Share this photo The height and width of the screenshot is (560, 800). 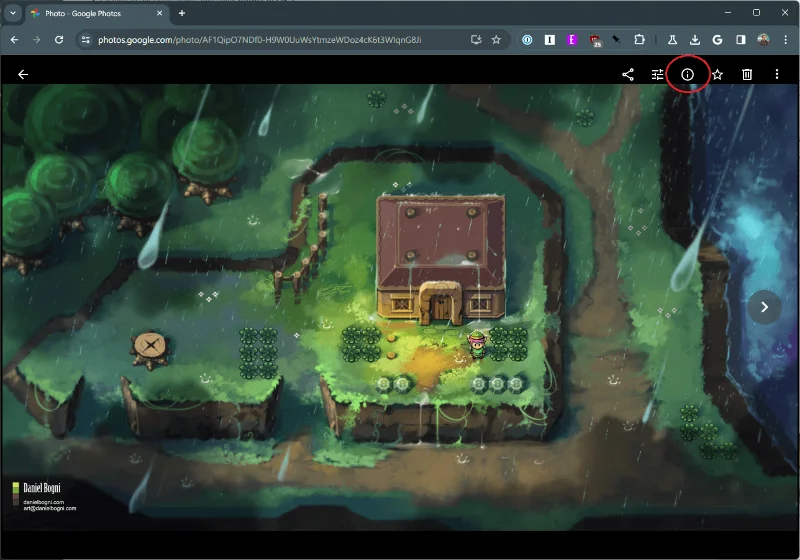point(628,74)
